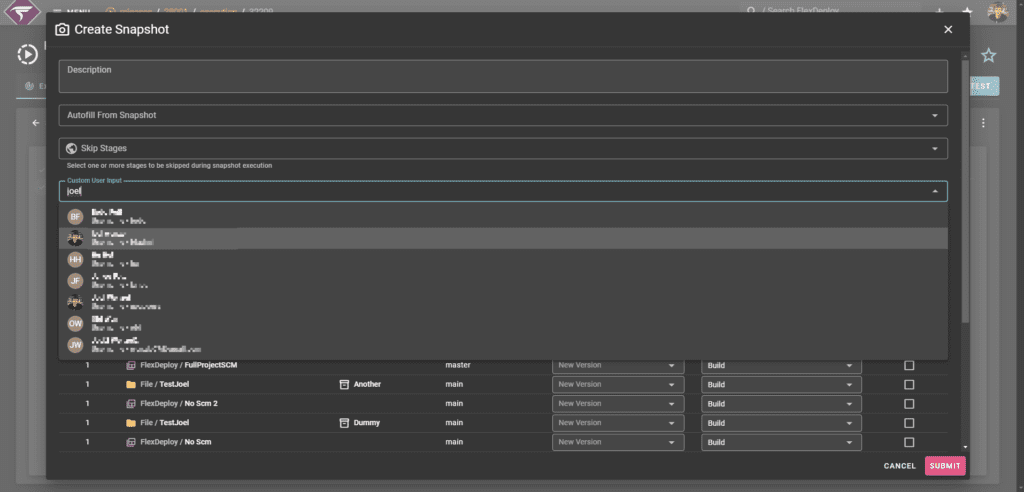Open Build dropdown in Another package row
Image resolution: width=1024 pixels, height=492 pixels.
[x=781, y=384]
